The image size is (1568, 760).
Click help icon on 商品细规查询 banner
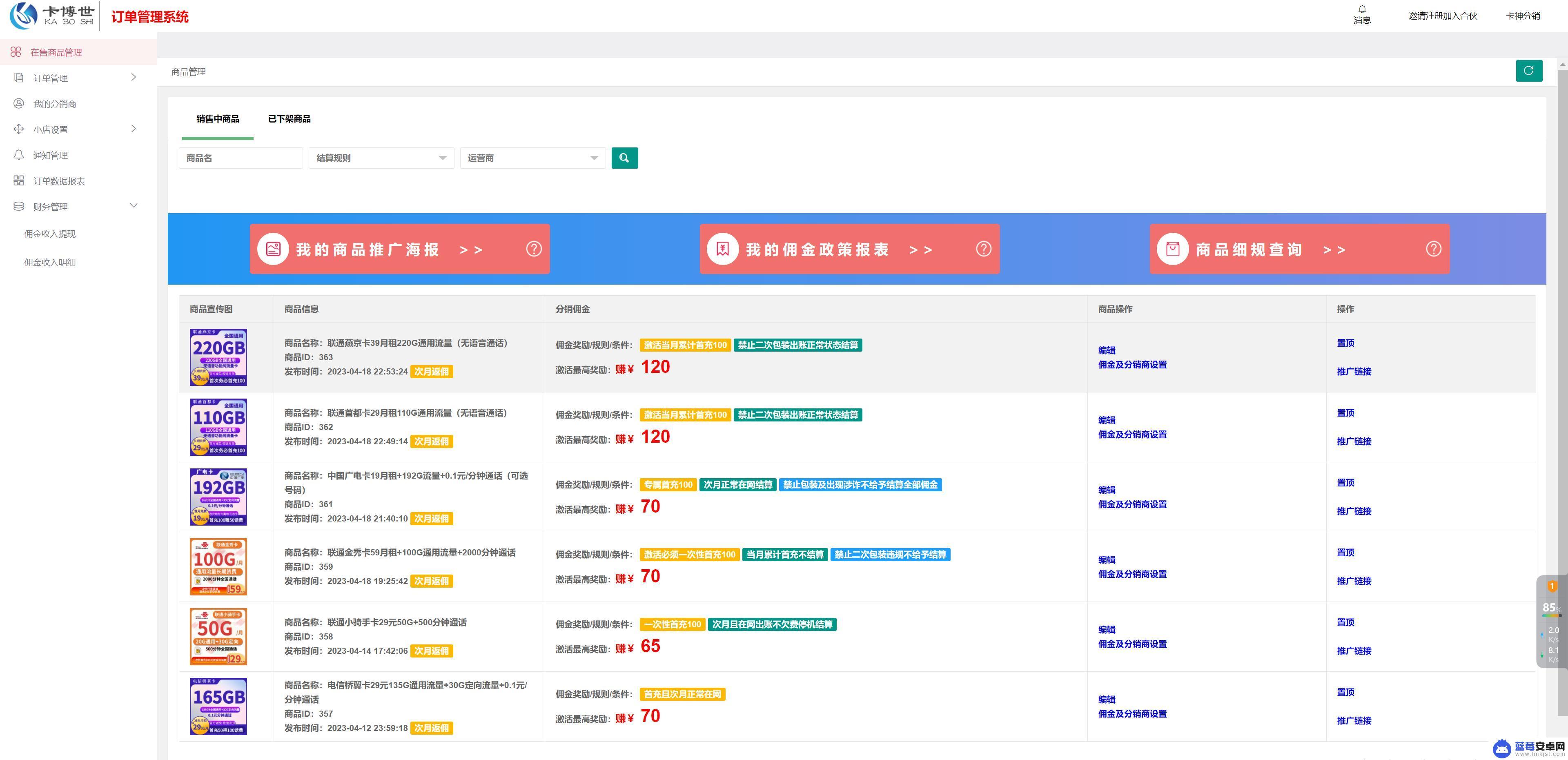pos(1434,249)
